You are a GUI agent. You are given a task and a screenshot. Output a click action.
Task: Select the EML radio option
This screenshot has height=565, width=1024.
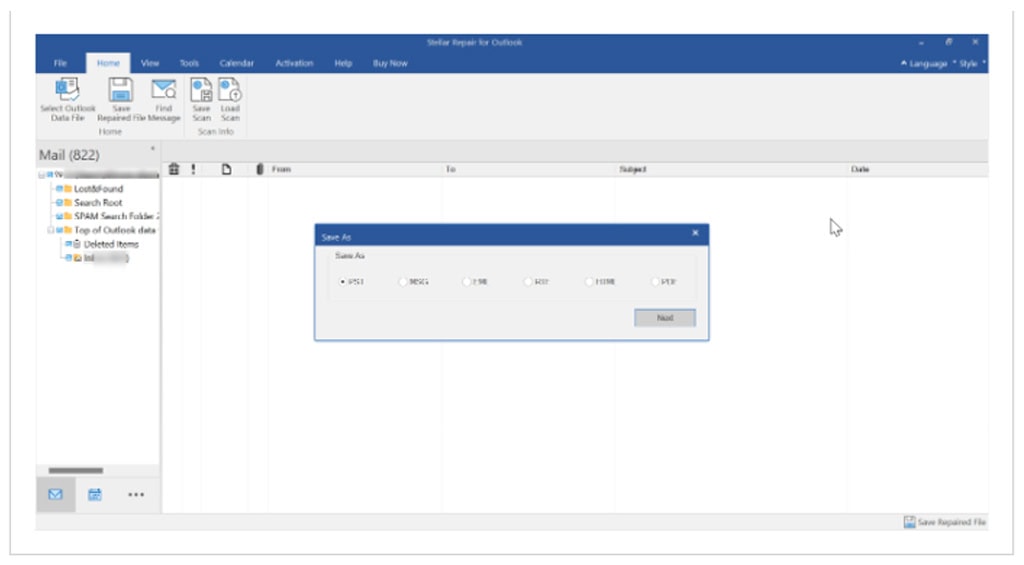[x=466, y=282]
